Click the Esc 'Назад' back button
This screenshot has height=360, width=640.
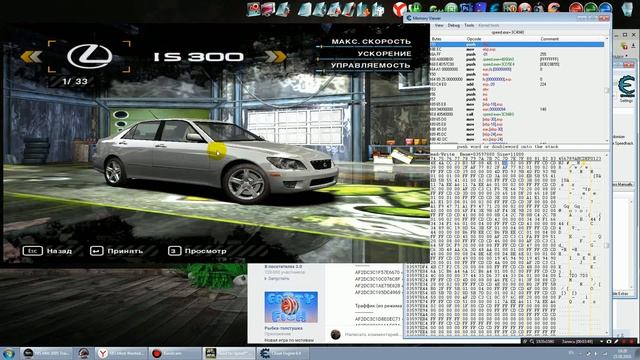47,251
